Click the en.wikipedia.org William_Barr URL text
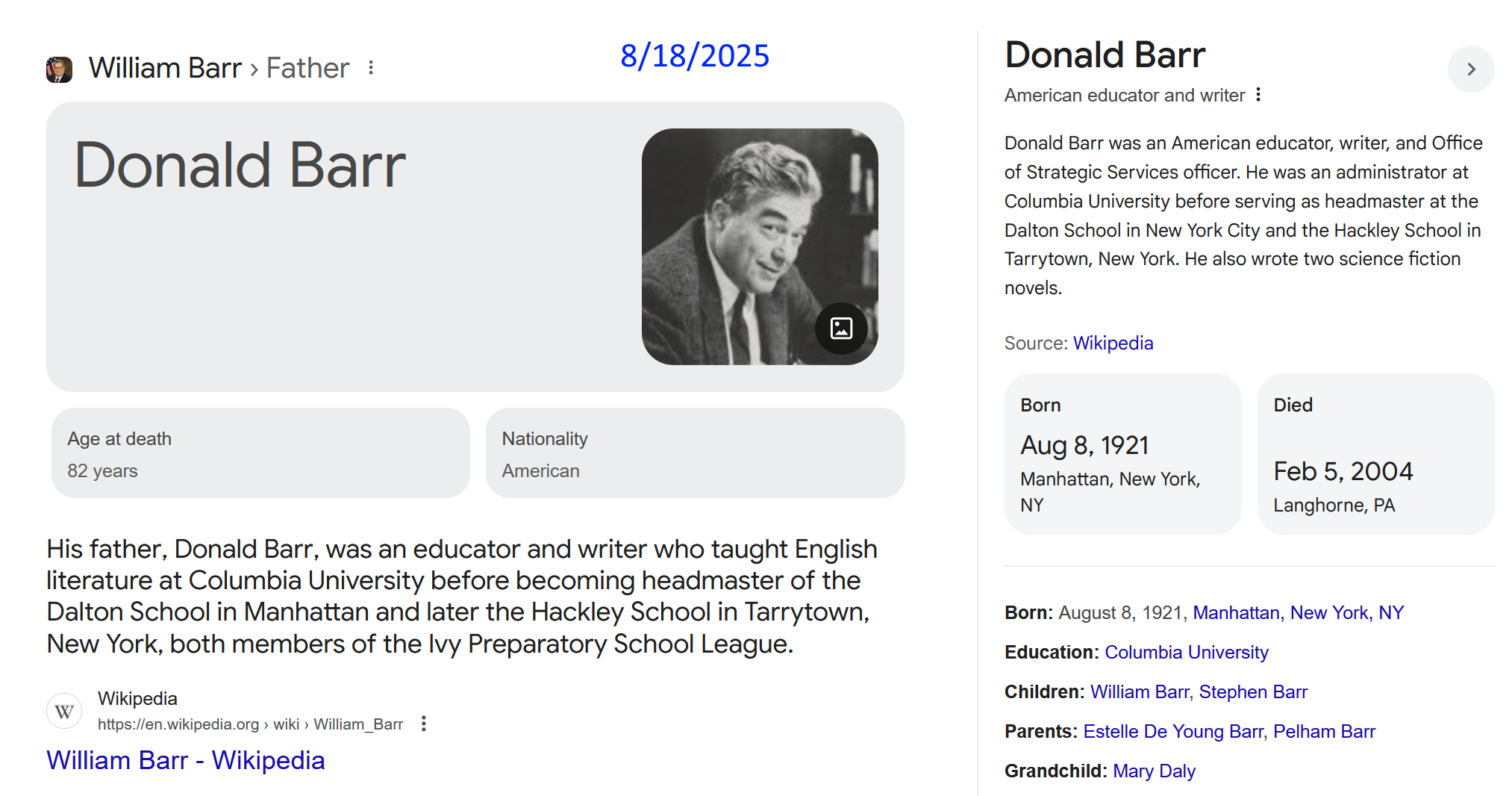The height and width of the screenshot is (796, 1512). coord(250,724)
